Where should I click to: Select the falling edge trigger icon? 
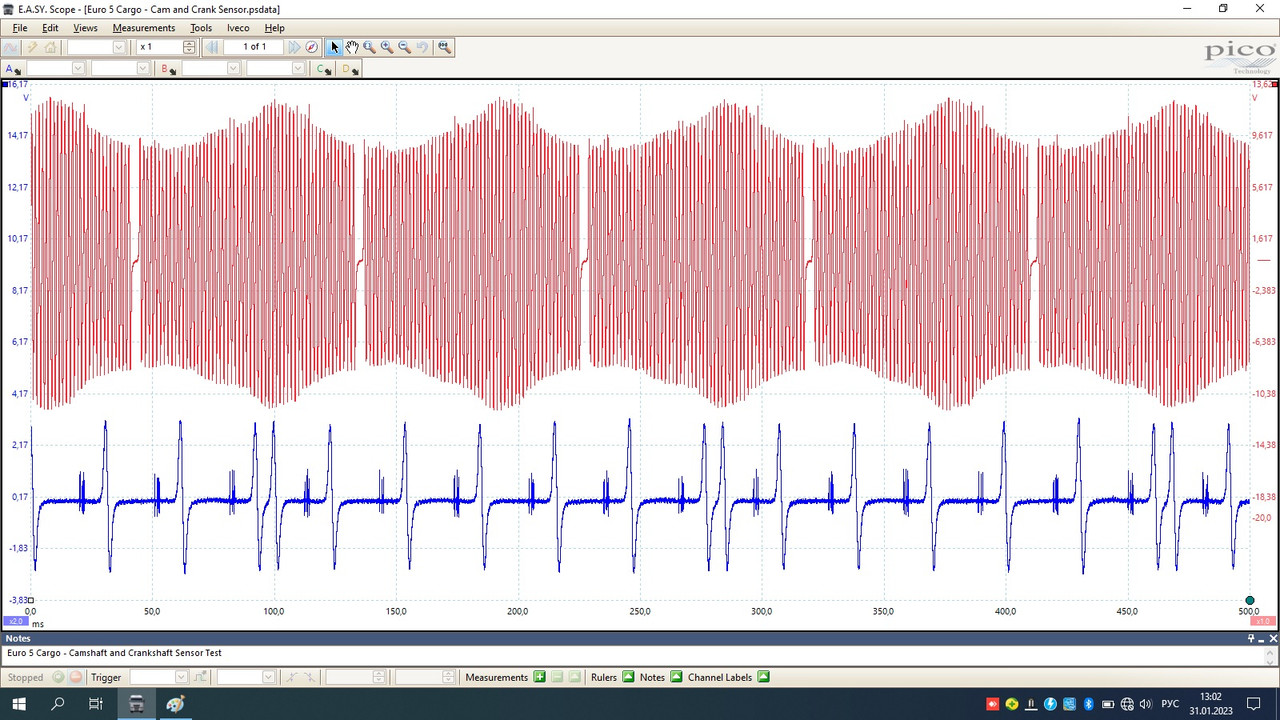310,677
